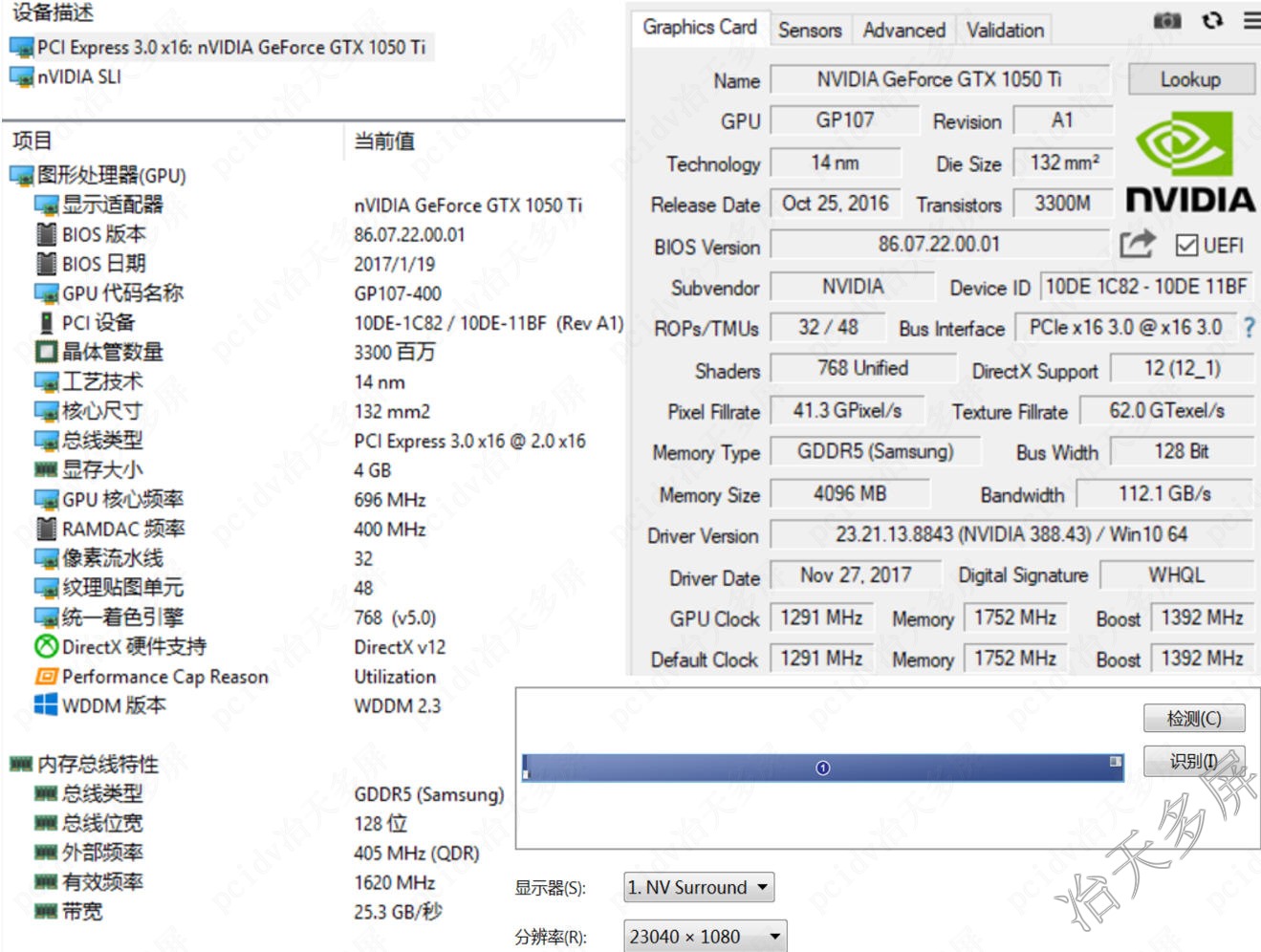Viewport: 1261px width, 952px height.
Task: Switch to the Sensors tab
Action: click(x=810, y=30)
